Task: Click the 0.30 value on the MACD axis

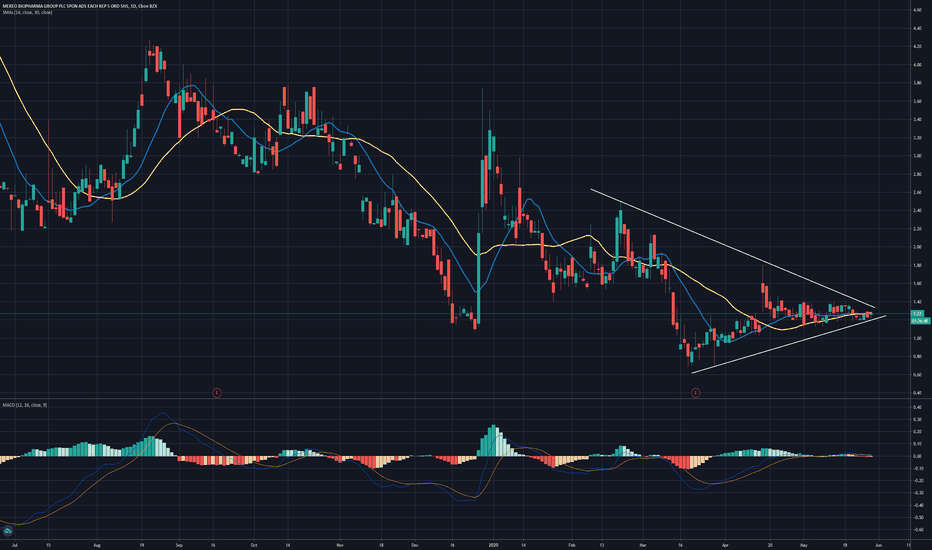Action: point(917,420)
